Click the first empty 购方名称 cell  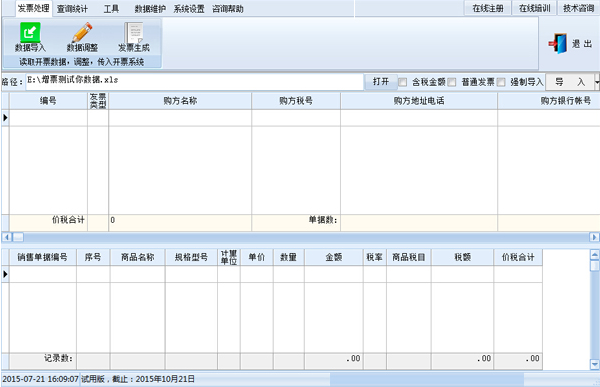click(x=180, y=118)
